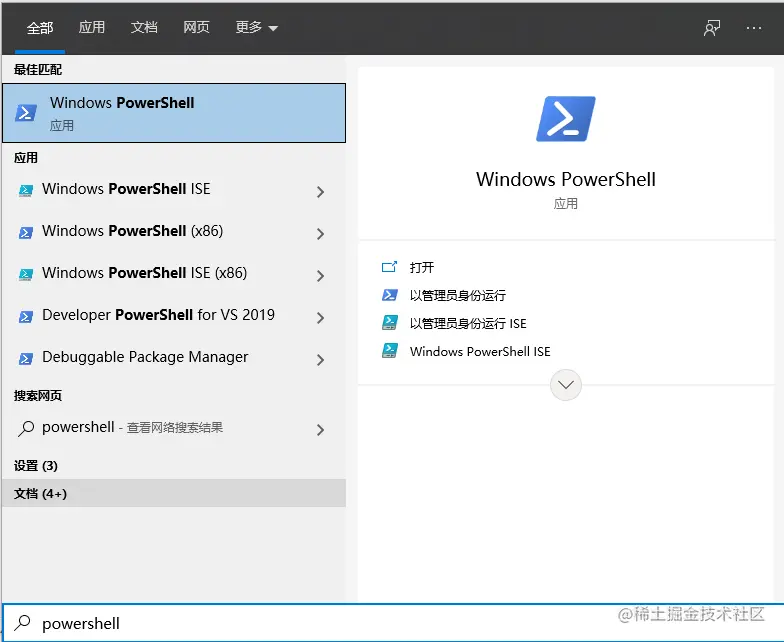Expand Debuggable Package Manager arrow

(x=320, y=360)
